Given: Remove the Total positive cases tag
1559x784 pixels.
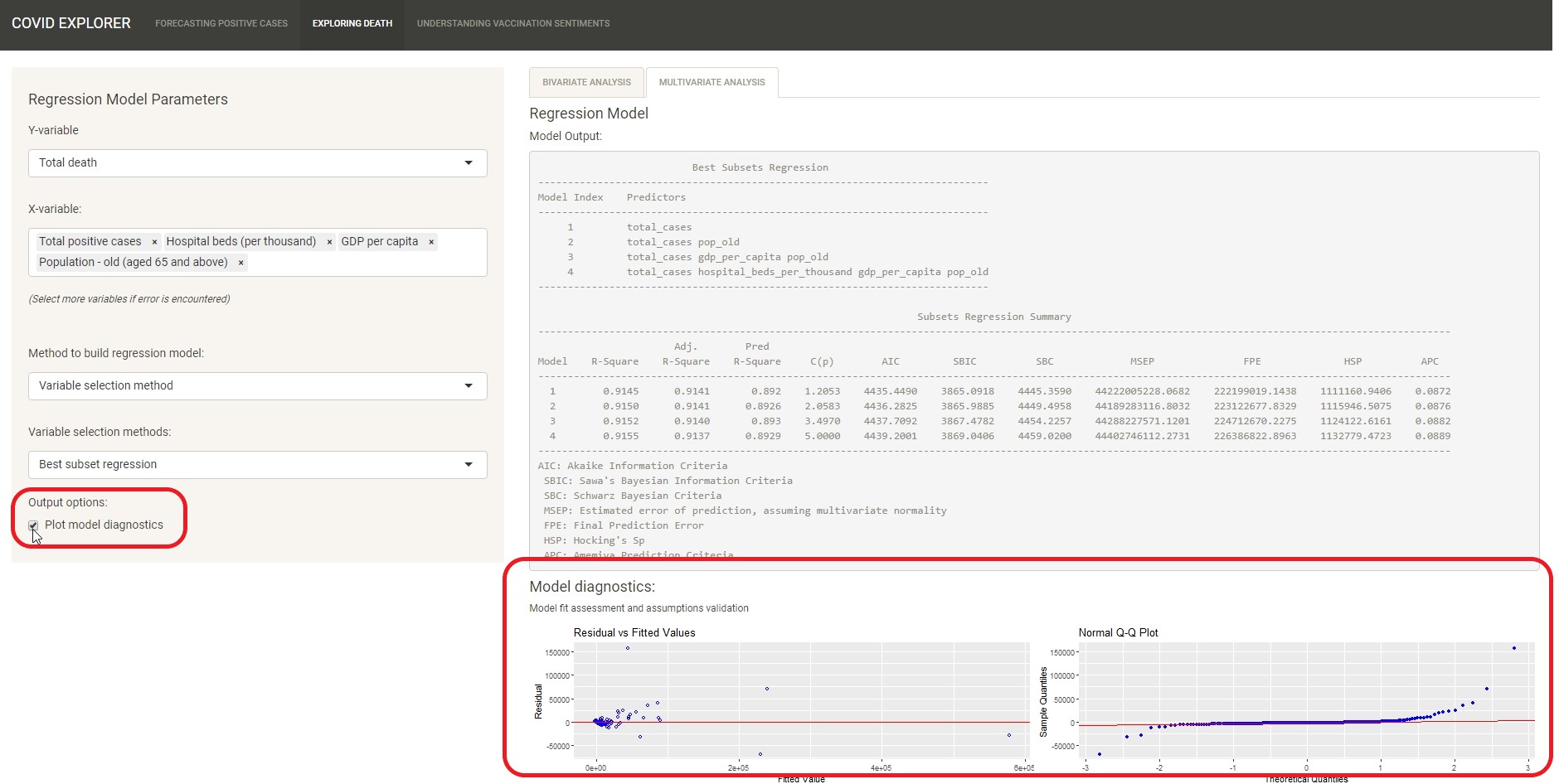Looking at the screenshot, I should tap(154, 242).
